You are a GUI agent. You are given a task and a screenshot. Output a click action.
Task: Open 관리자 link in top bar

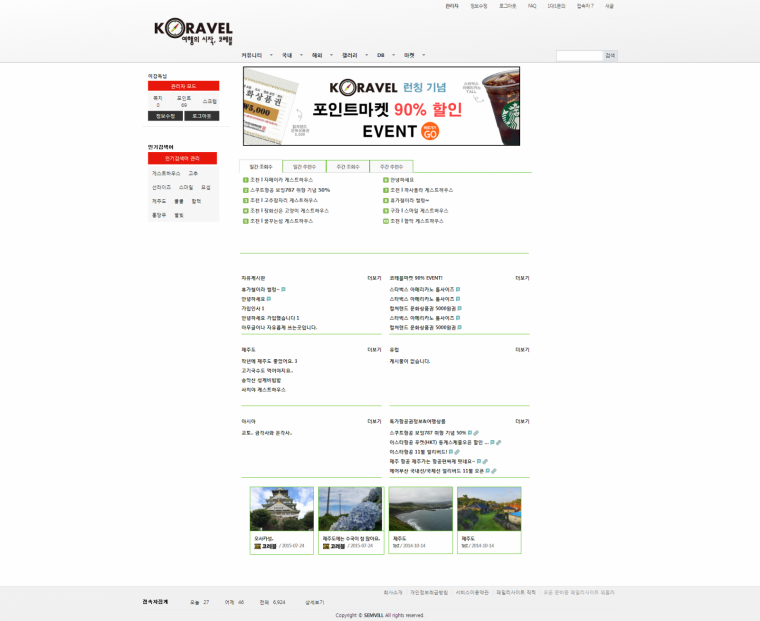(452, 6)
